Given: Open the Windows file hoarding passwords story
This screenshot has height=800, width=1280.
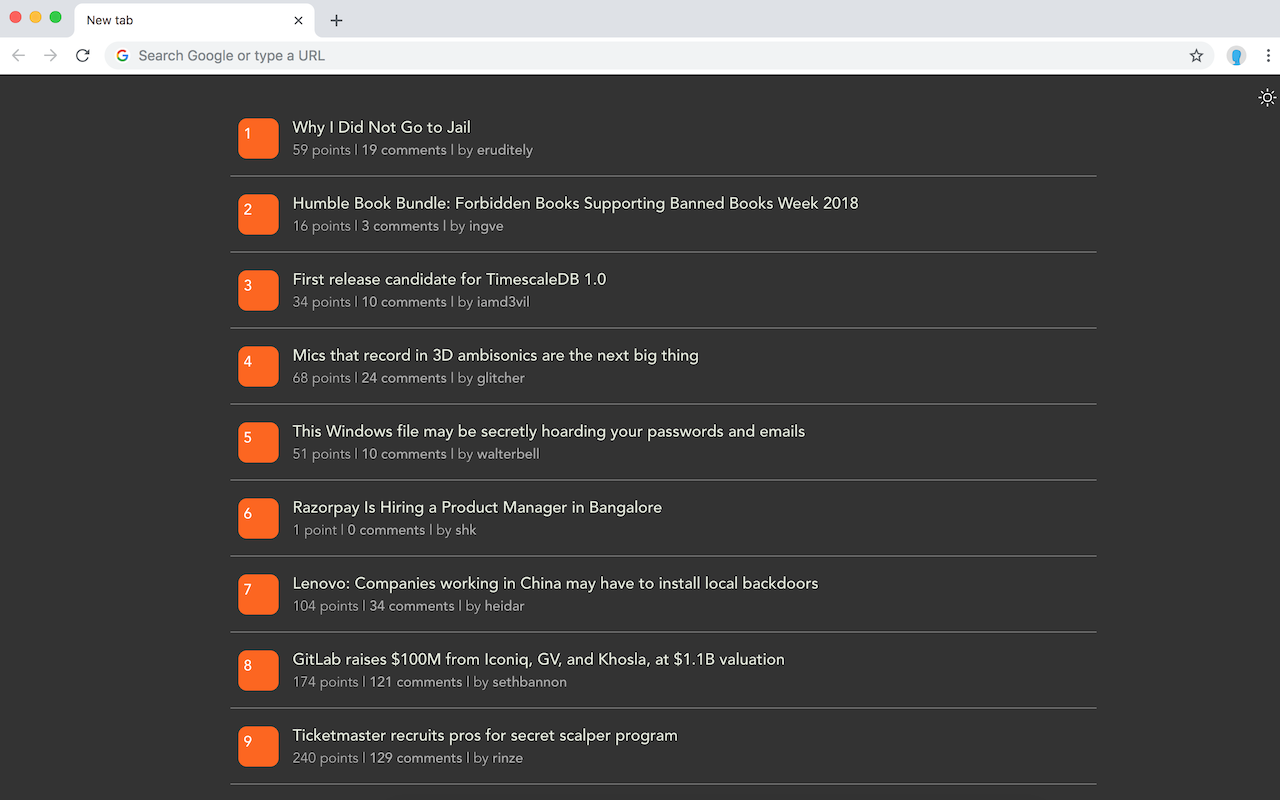Looking at the screenshot, I should pos(548,431).
